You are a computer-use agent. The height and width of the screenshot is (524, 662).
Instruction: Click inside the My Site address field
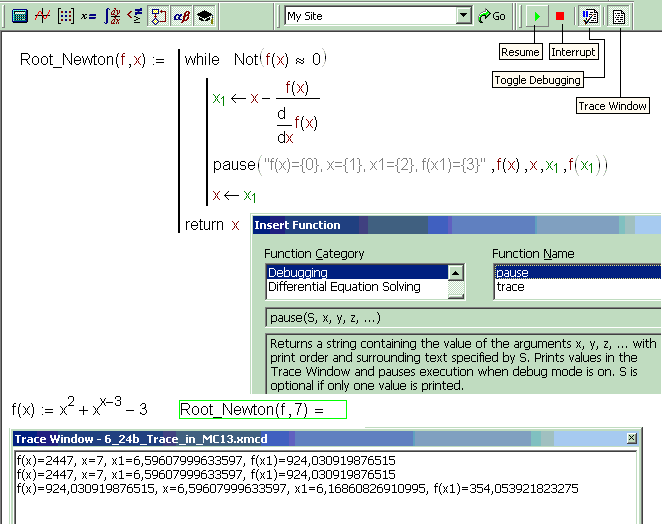(371, 16)
